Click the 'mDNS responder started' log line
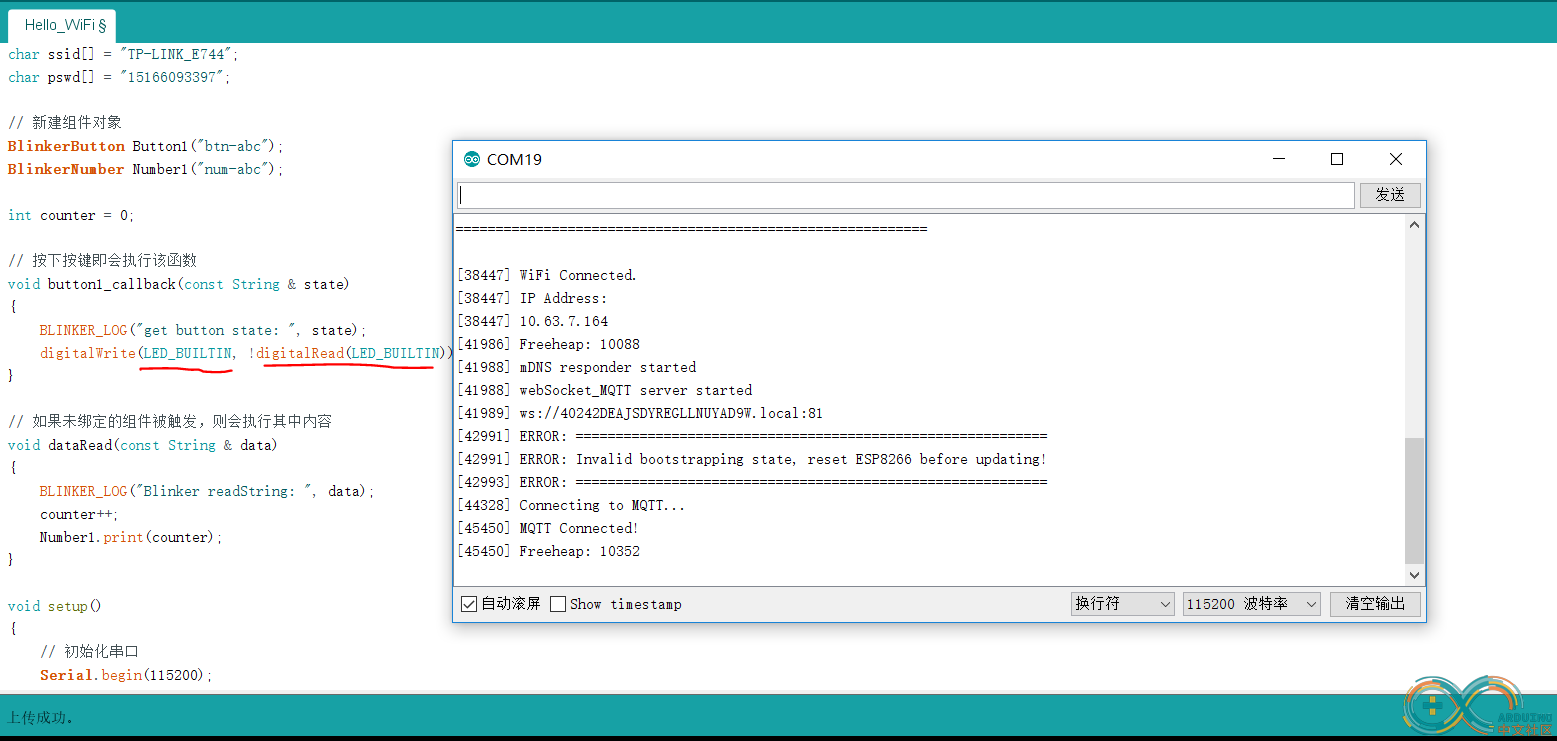1557x741 pixels. coord(577,367)
